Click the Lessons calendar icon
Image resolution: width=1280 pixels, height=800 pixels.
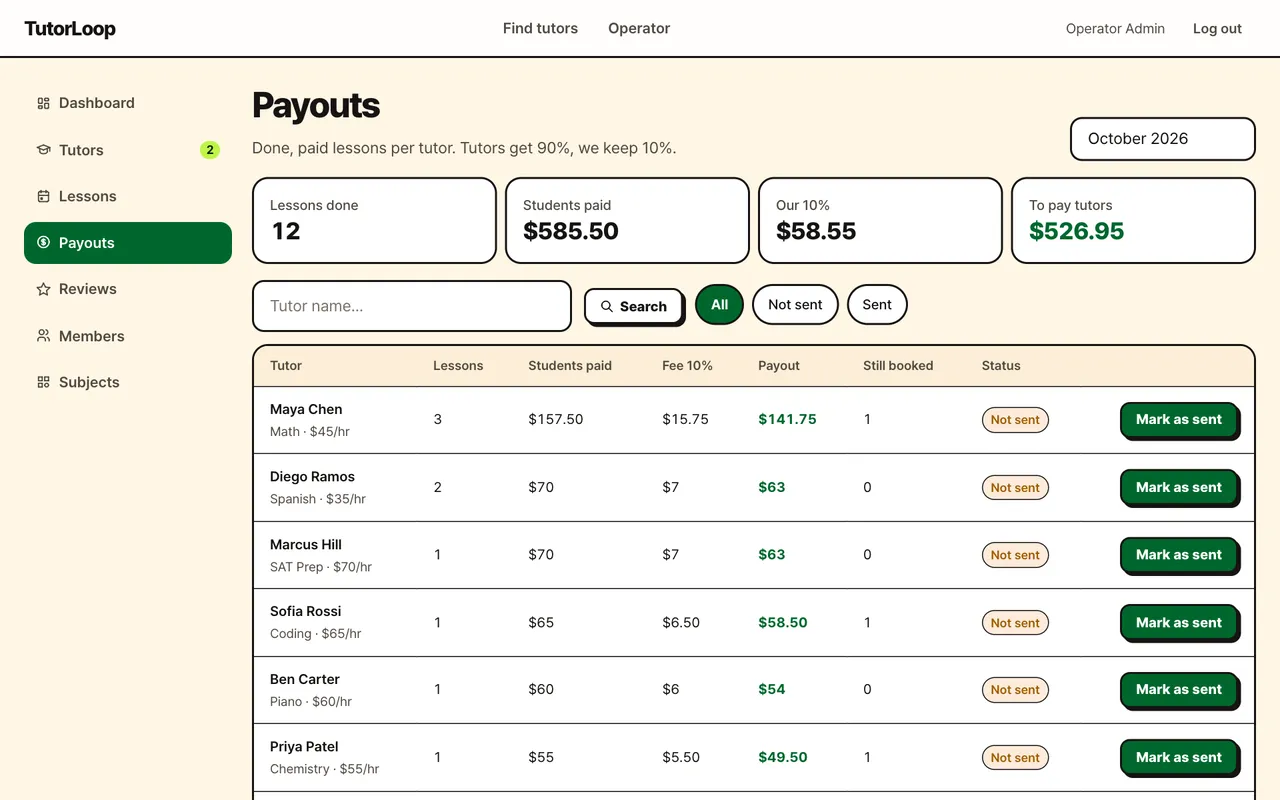[x=43, y=196]
